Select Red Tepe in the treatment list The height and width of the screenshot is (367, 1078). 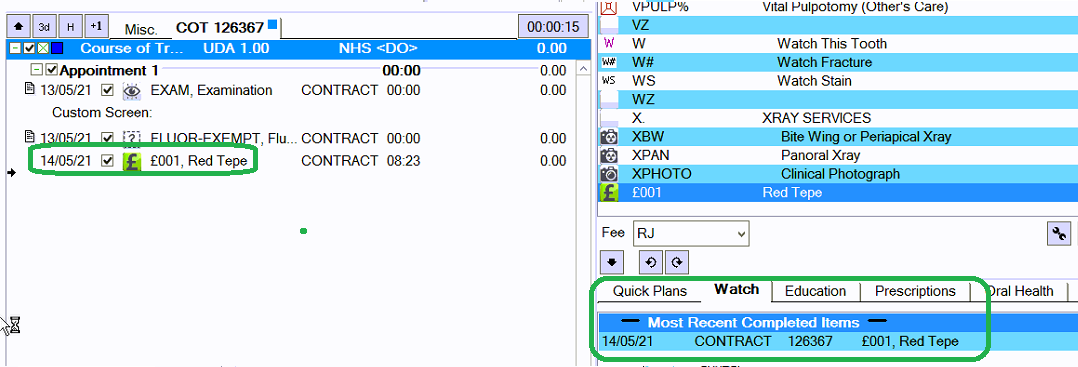(838, 193)
